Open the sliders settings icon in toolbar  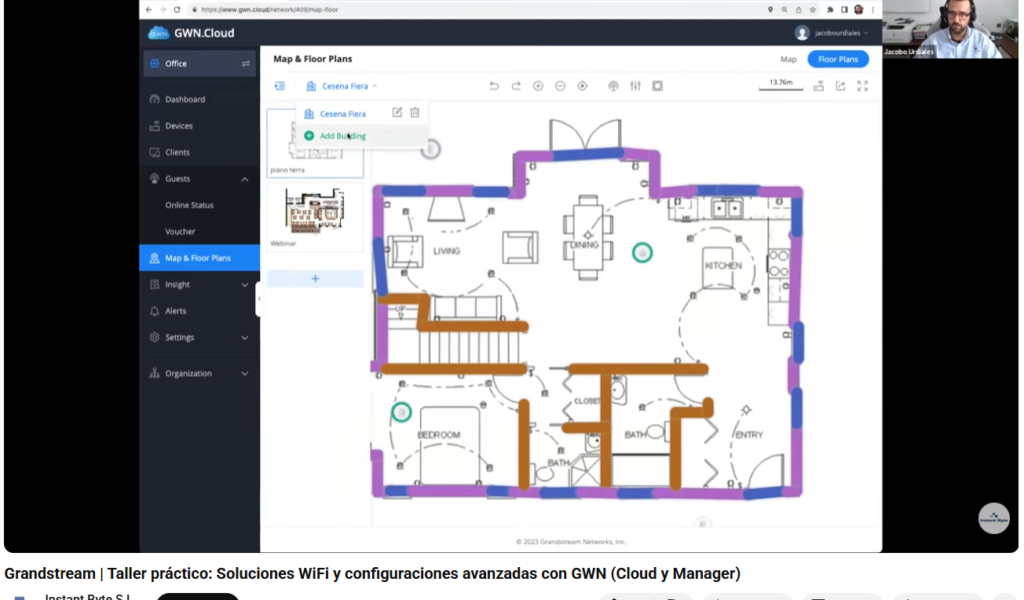coord(635,86)
